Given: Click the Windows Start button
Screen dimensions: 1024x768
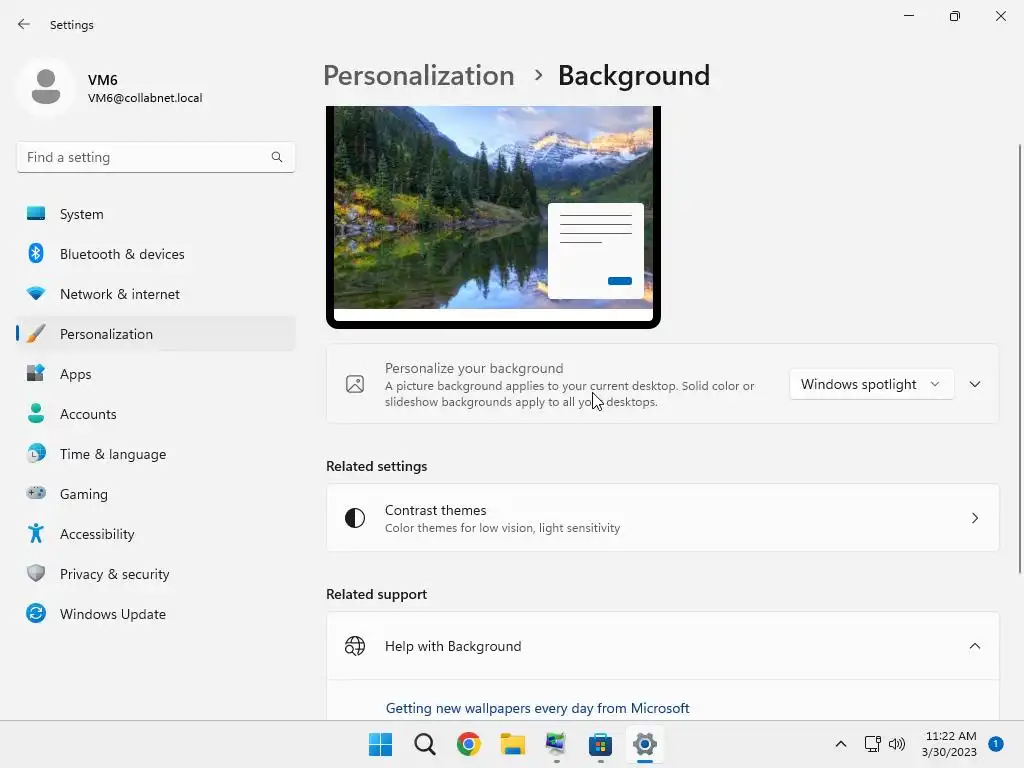Looking at the screenshot, I should 381,744.
